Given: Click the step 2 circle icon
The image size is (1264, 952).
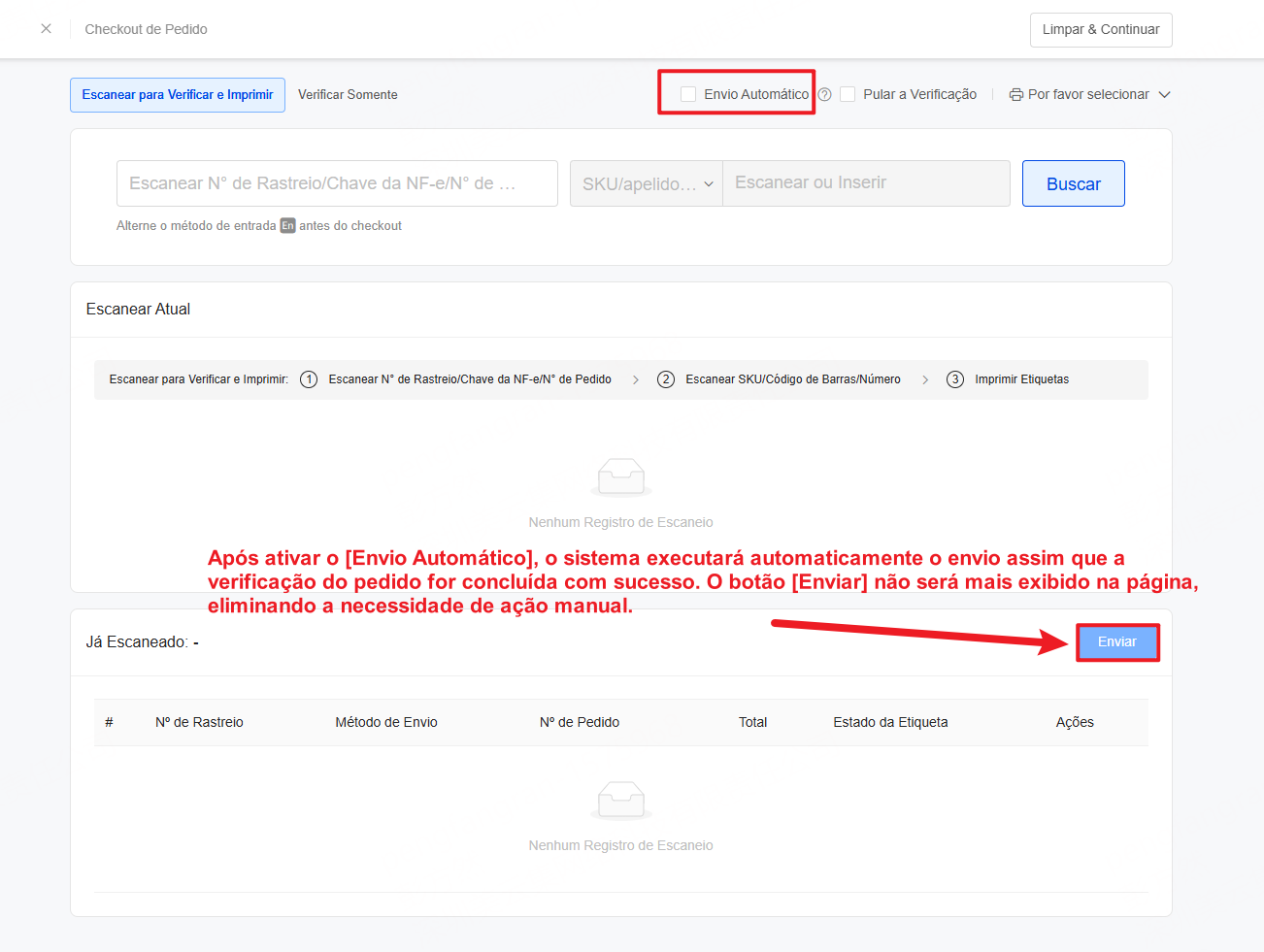Looking at the screenshot, I should pyautogui.click(x=666, y=379).
